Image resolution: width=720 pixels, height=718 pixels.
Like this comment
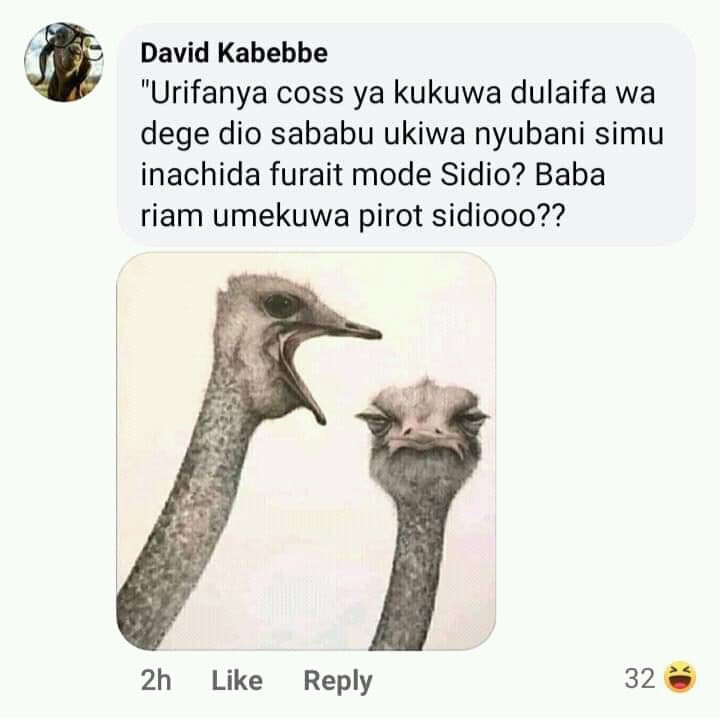pos(237,680)
